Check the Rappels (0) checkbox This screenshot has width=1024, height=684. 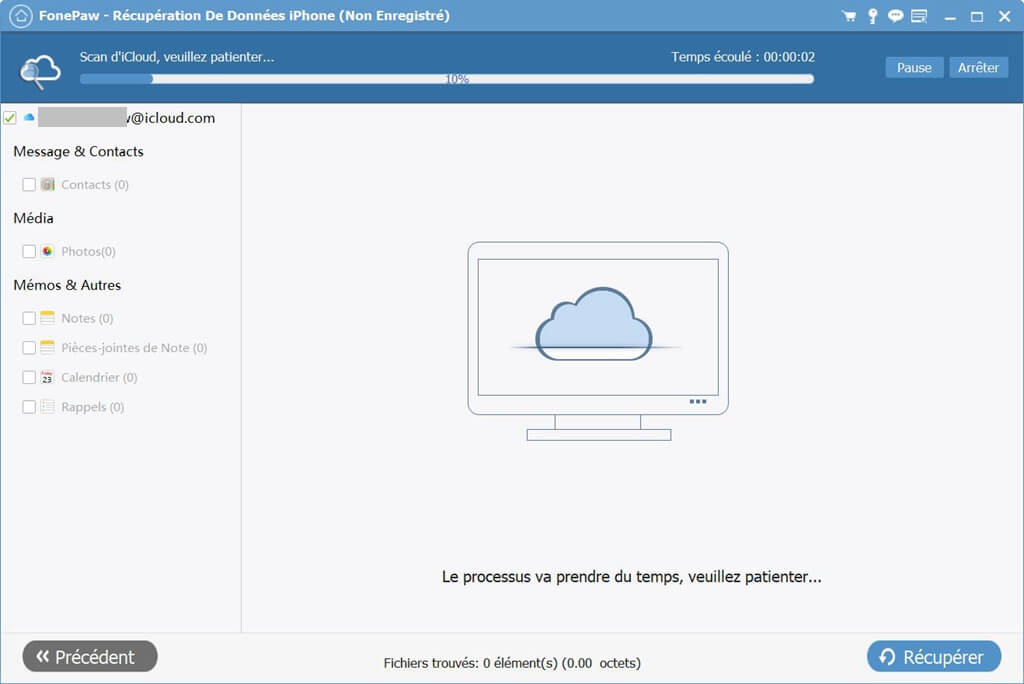[x=29, y=406]
